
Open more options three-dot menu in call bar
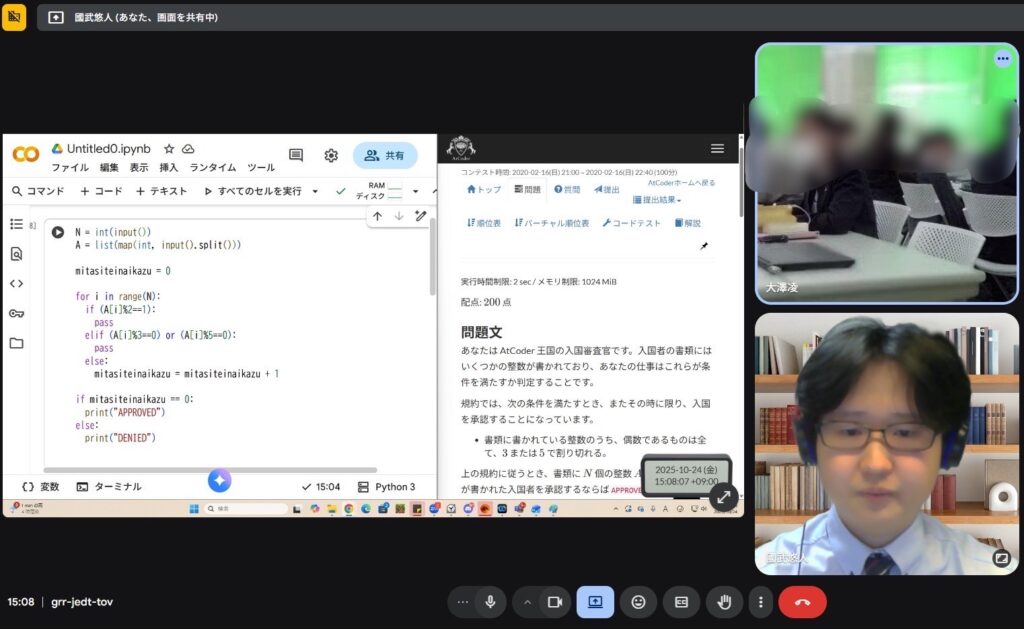click(x=761, y=602)
